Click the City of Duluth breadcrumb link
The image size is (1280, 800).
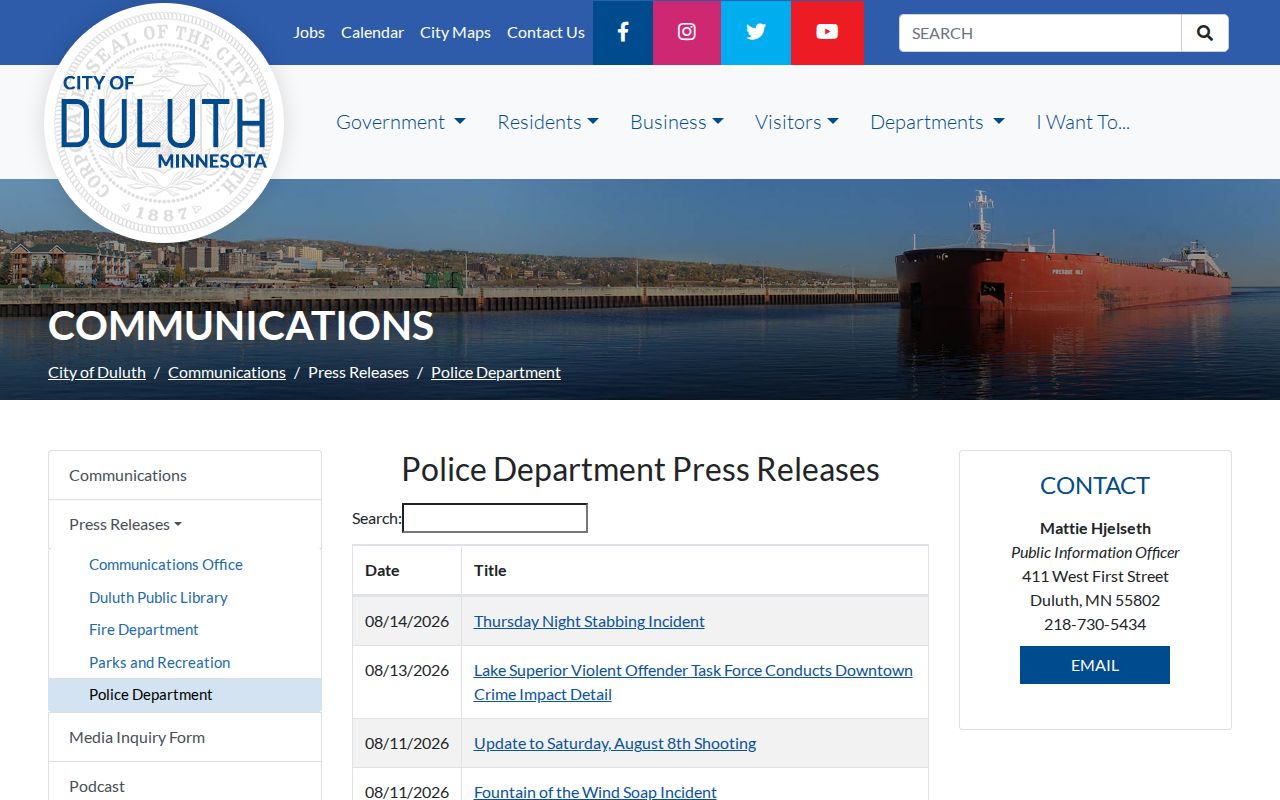(x=97, y=372)
